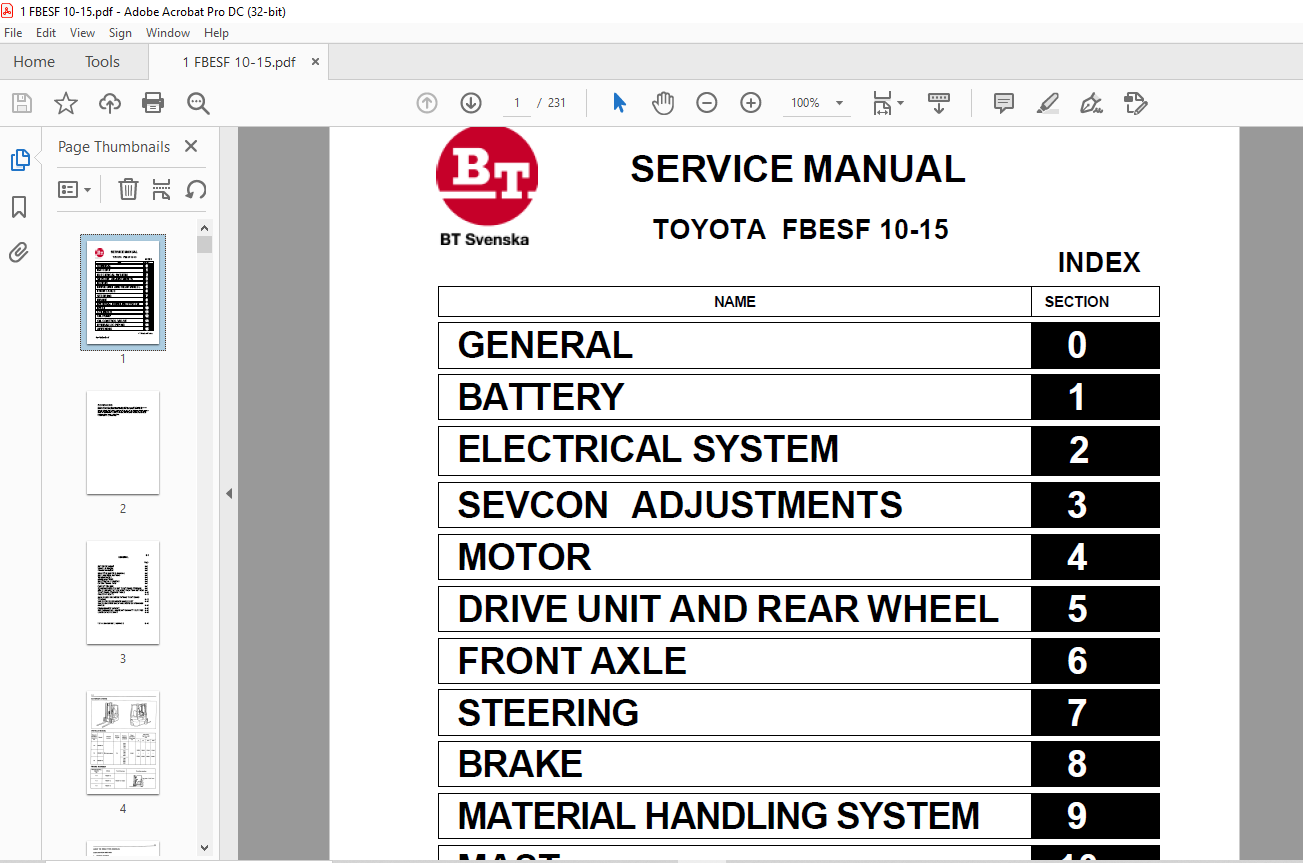Open the Fill and Sign pen tool
Screen dimensions: 1303x863
point(1092,103)
